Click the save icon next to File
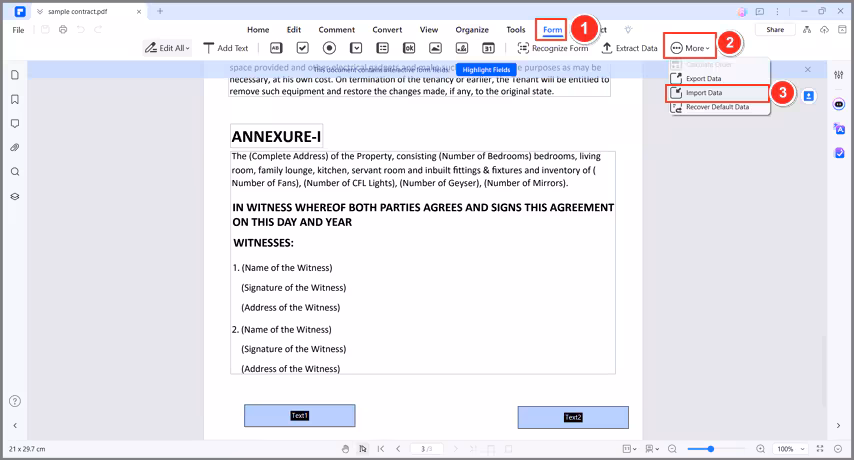 pos(45,29)
